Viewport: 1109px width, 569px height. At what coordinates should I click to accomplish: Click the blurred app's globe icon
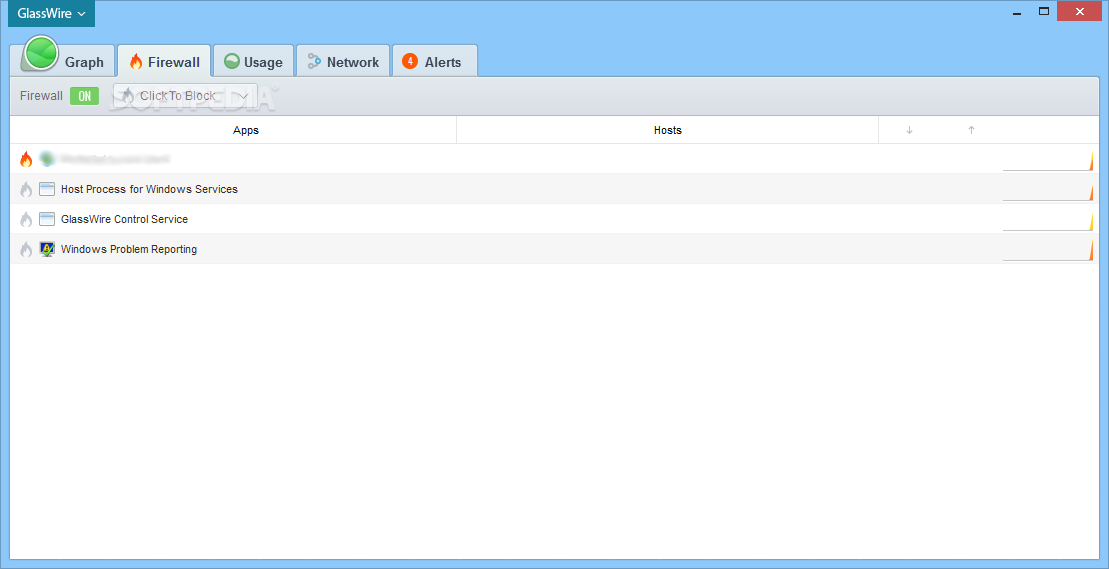click(x=47, y=159)
